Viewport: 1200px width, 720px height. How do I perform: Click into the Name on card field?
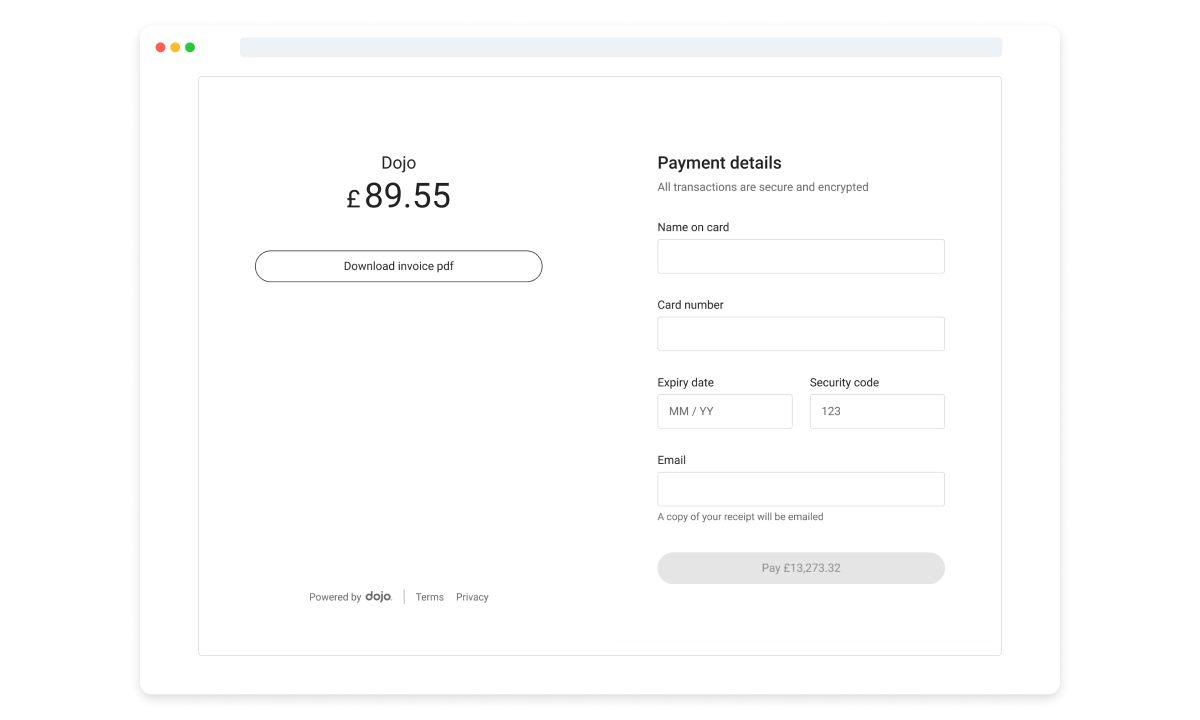[801, 256]
